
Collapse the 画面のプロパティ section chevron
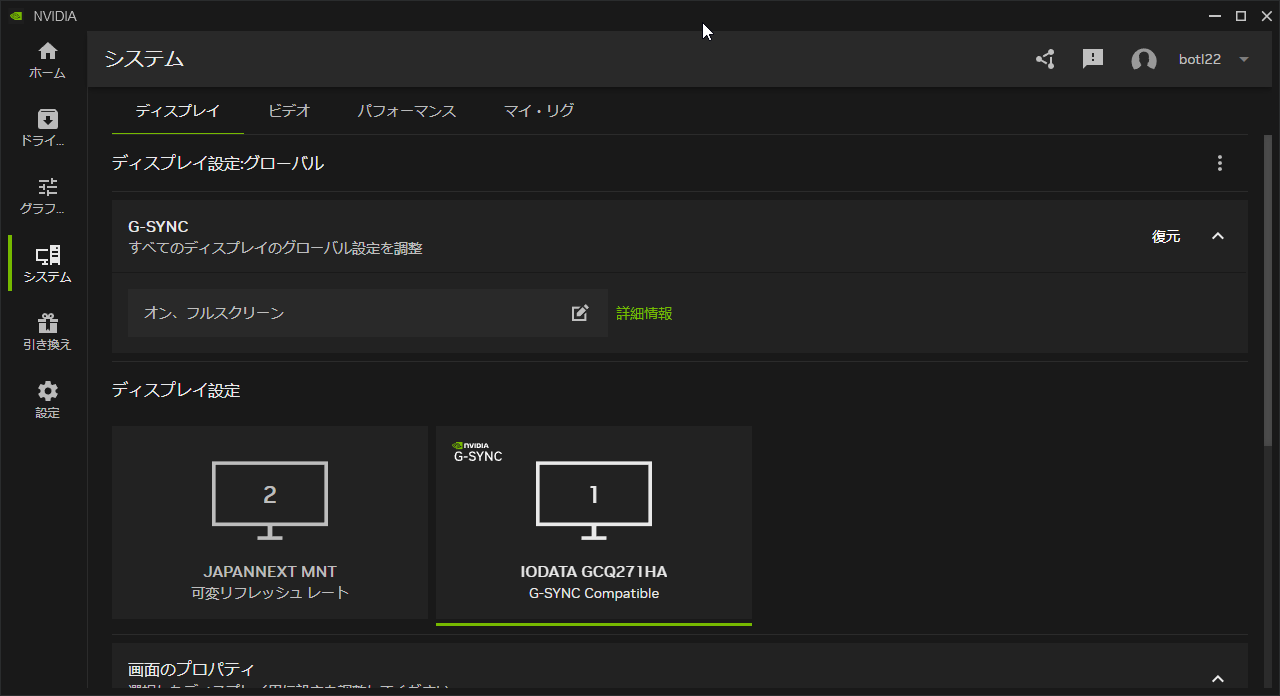(x=1217, y=679)
